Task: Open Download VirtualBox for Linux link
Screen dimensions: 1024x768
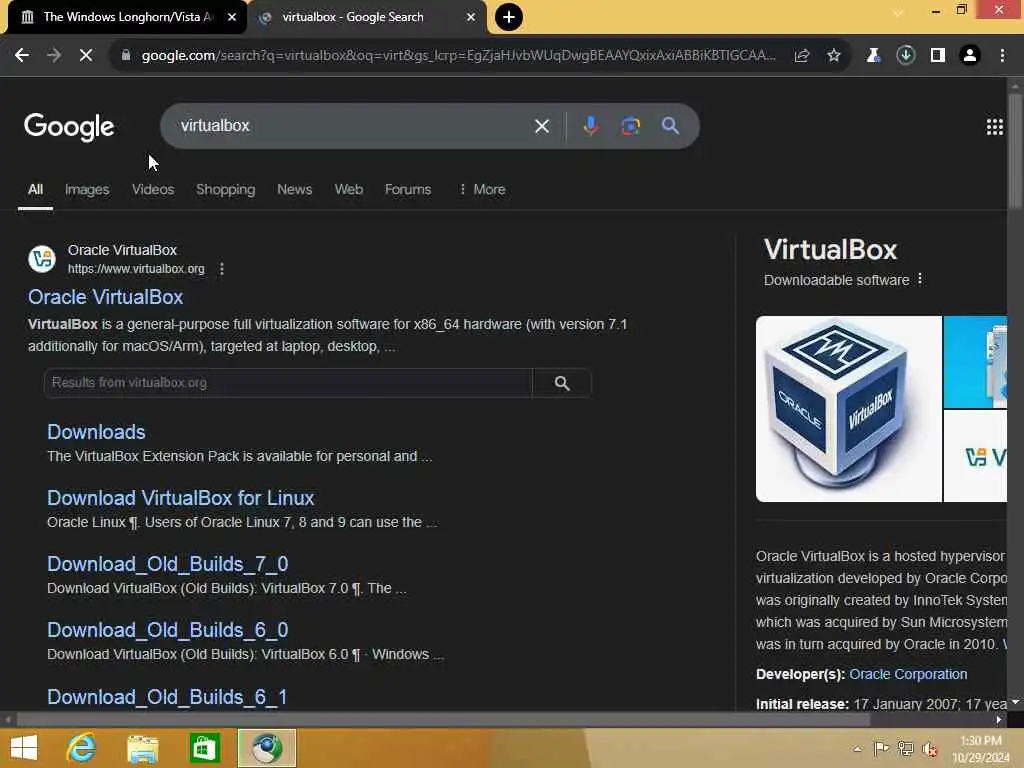Action: point(180,498)
